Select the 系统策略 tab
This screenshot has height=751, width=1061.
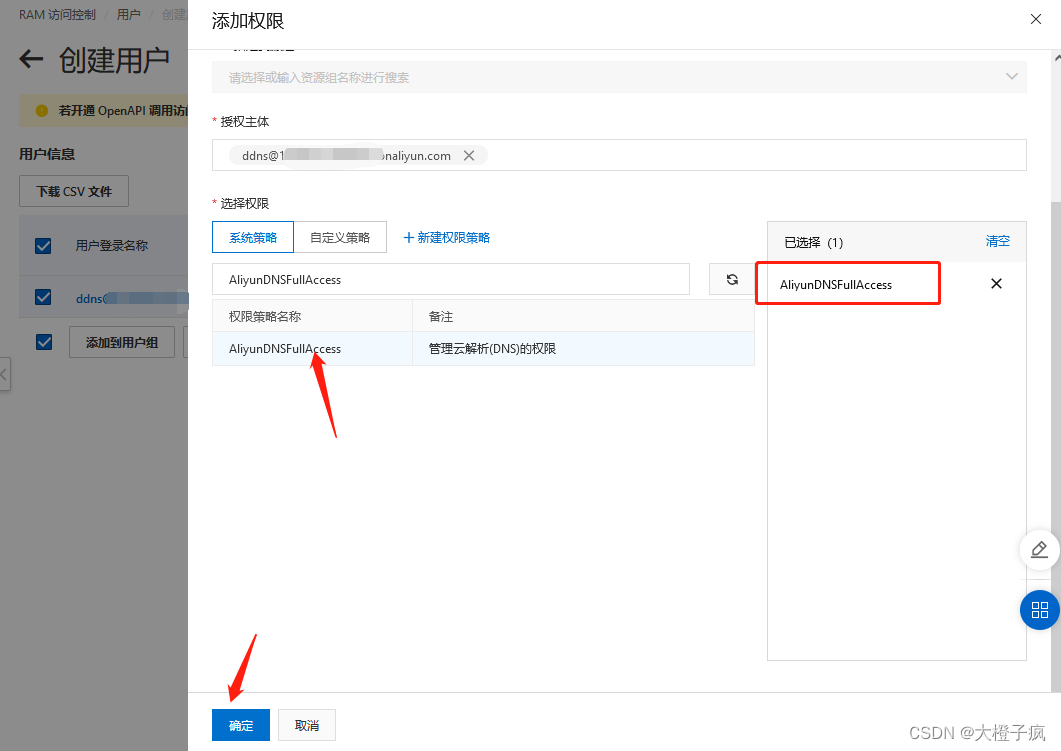pos(253,237)
